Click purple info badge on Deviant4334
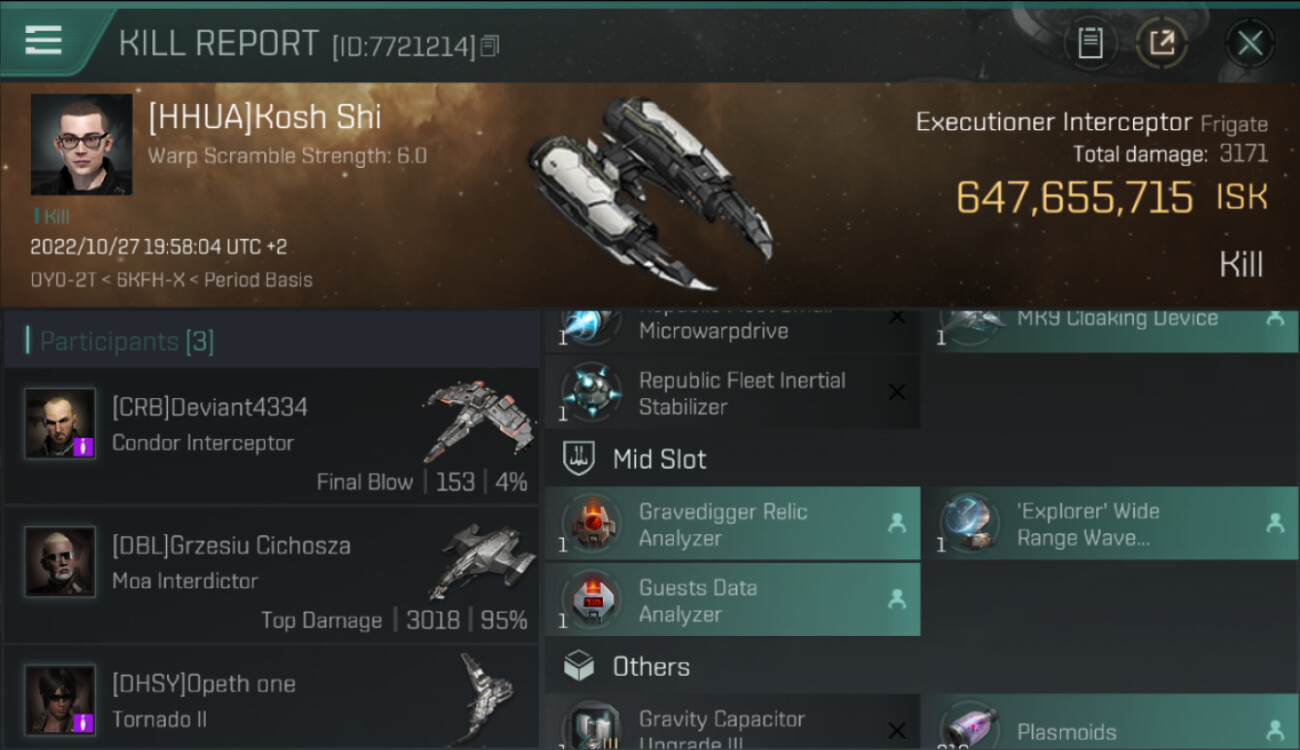 pos(84,445)
